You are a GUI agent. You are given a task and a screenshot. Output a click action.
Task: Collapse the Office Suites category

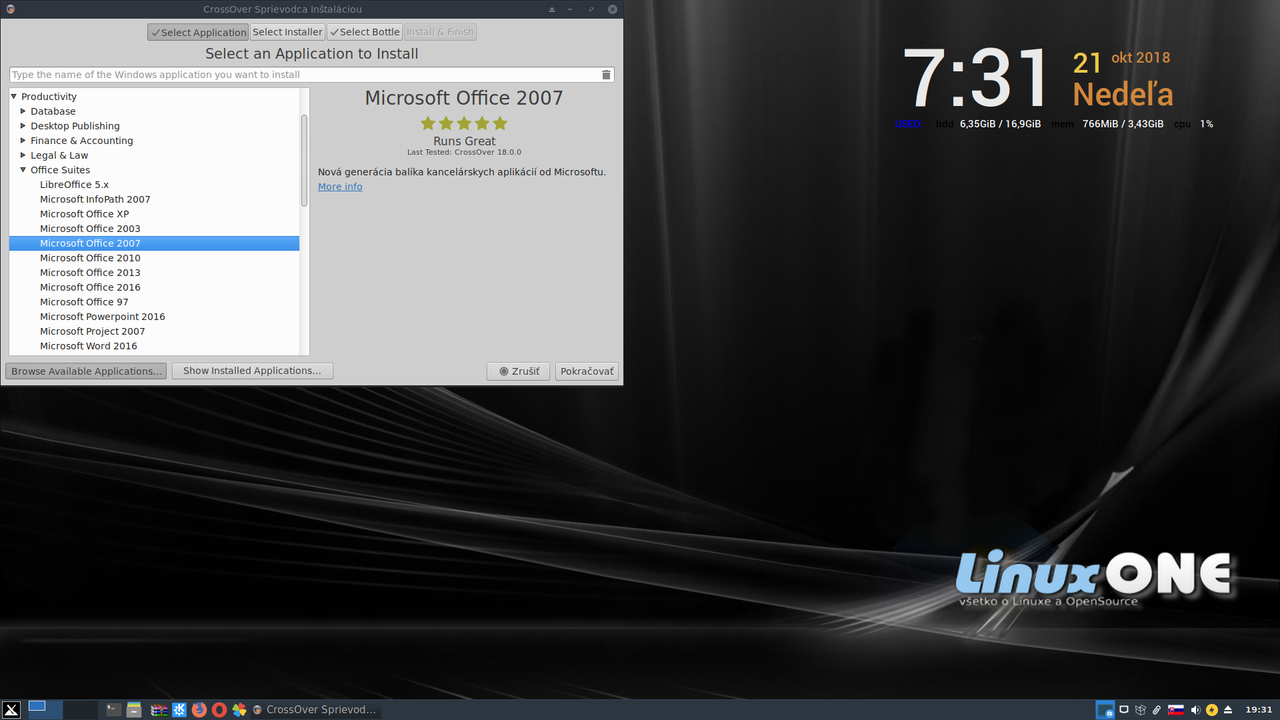(23, 170)
